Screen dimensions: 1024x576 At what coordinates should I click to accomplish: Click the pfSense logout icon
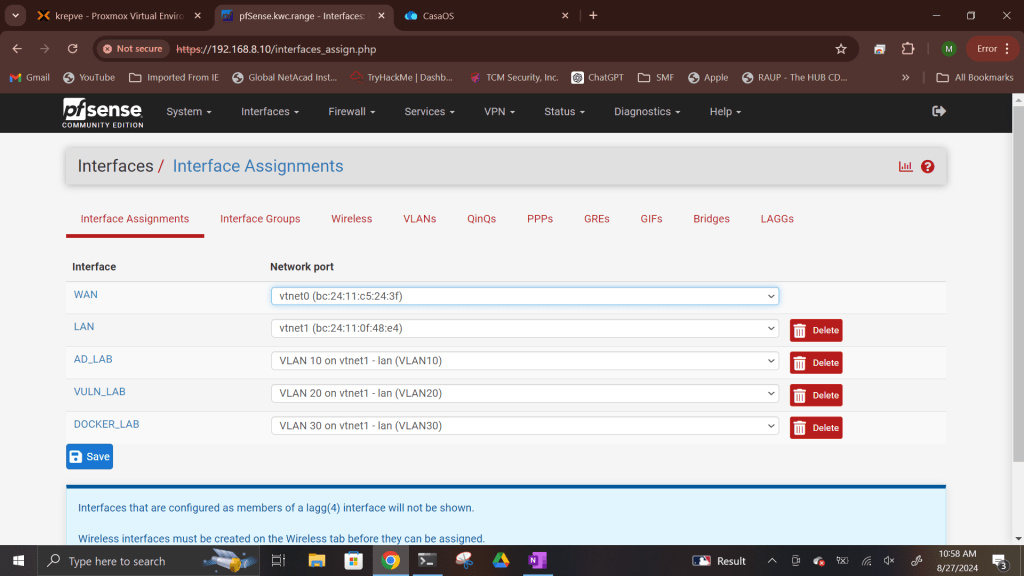938,111
